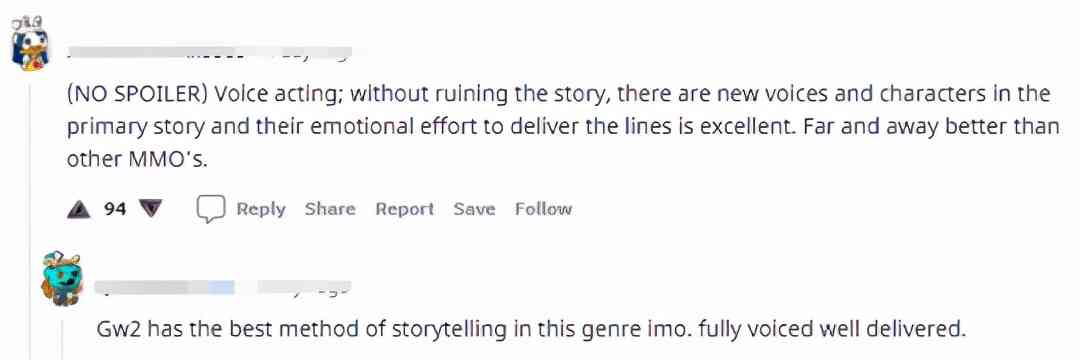Open the blurred username of the first commenter

point(160,53)
